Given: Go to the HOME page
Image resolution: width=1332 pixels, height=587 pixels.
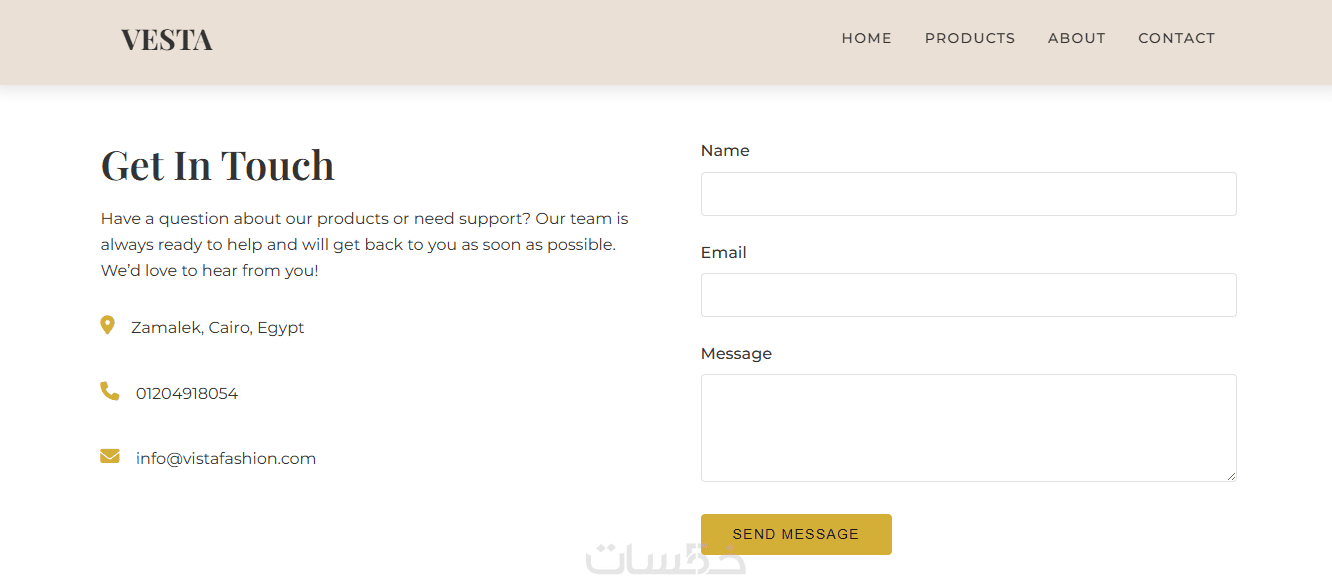Looking at the screenshot, I should [866, 38].
